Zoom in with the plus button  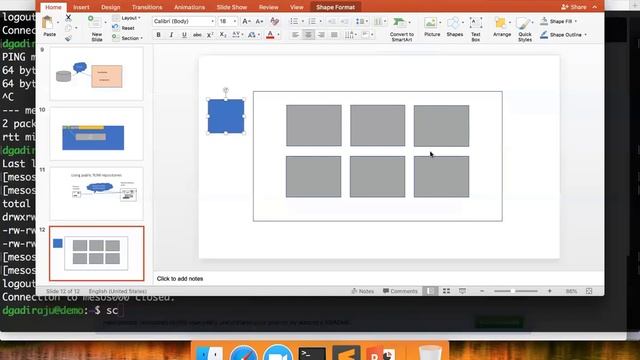(550, 291)
